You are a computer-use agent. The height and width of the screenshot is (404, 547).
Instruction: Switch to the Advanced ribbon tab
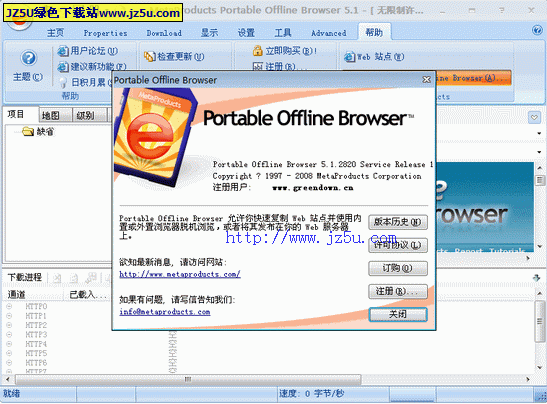click(329, 33)
